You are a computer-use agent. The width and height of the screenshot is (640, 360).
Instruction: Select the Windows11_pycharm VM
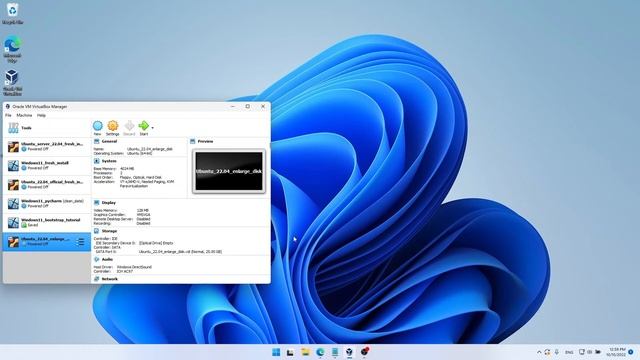tap(47, 203)
